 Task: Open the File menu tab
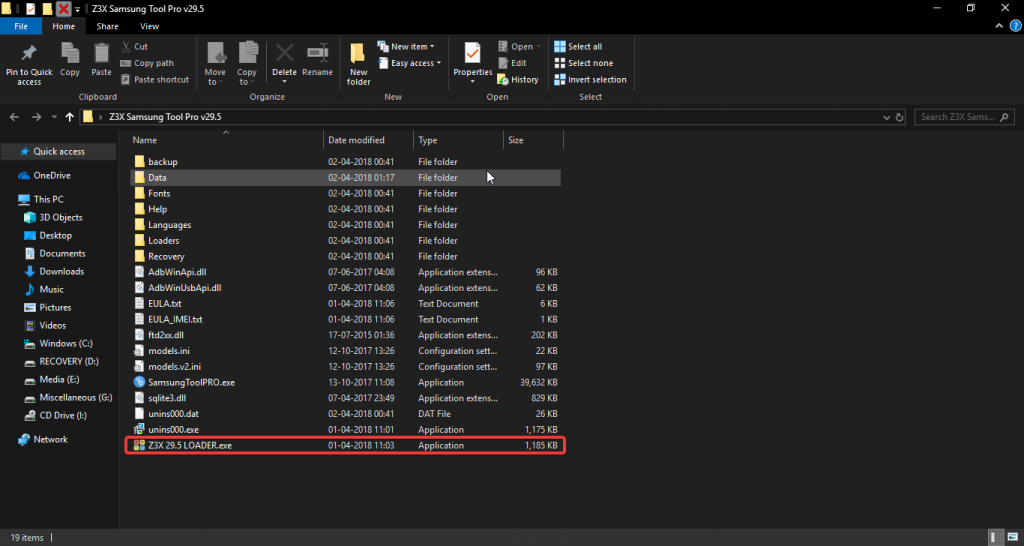coord(21,27)
